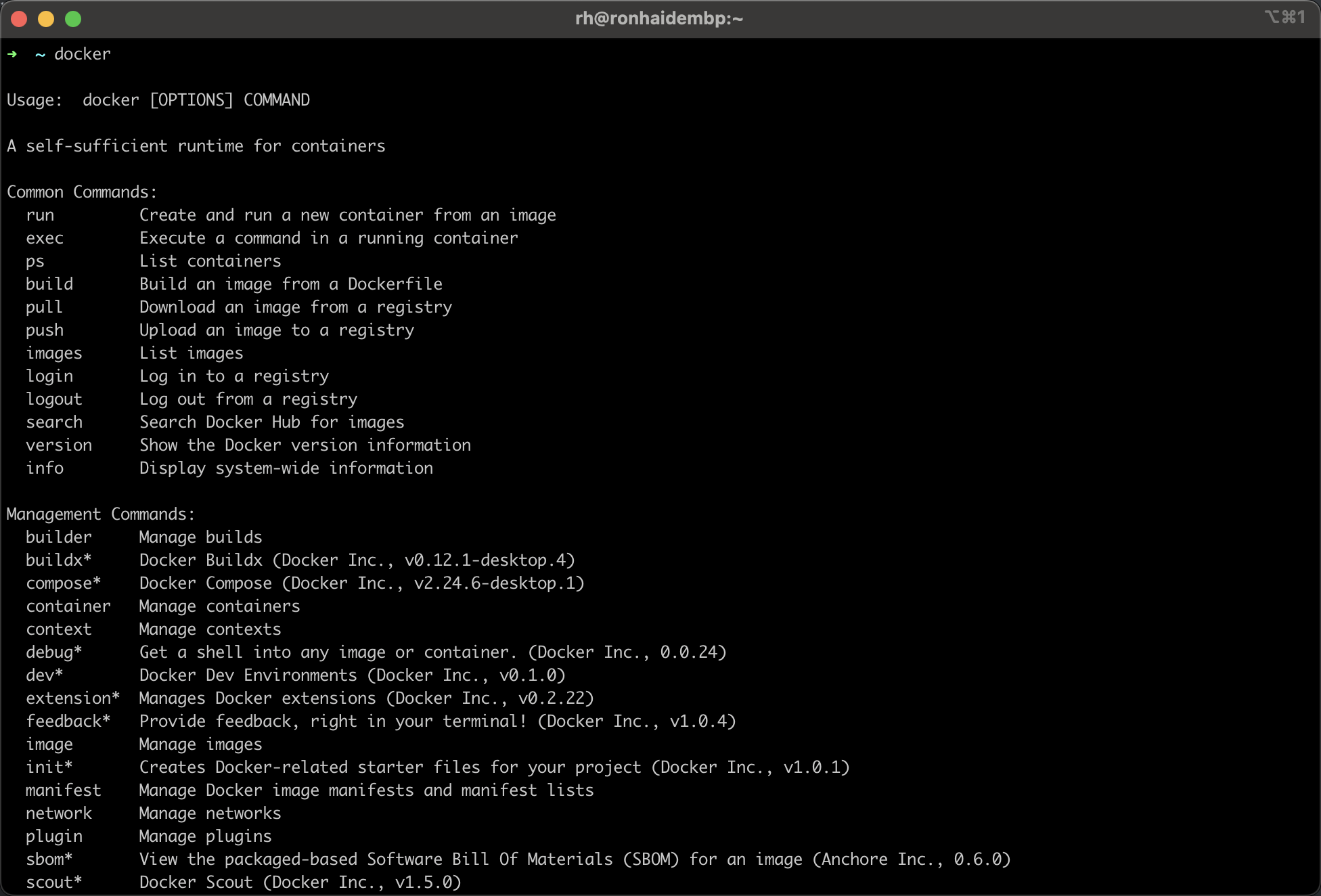1321x896 pixels.
Task: Click the 'Manage containers' description
Action: point(220,606)
